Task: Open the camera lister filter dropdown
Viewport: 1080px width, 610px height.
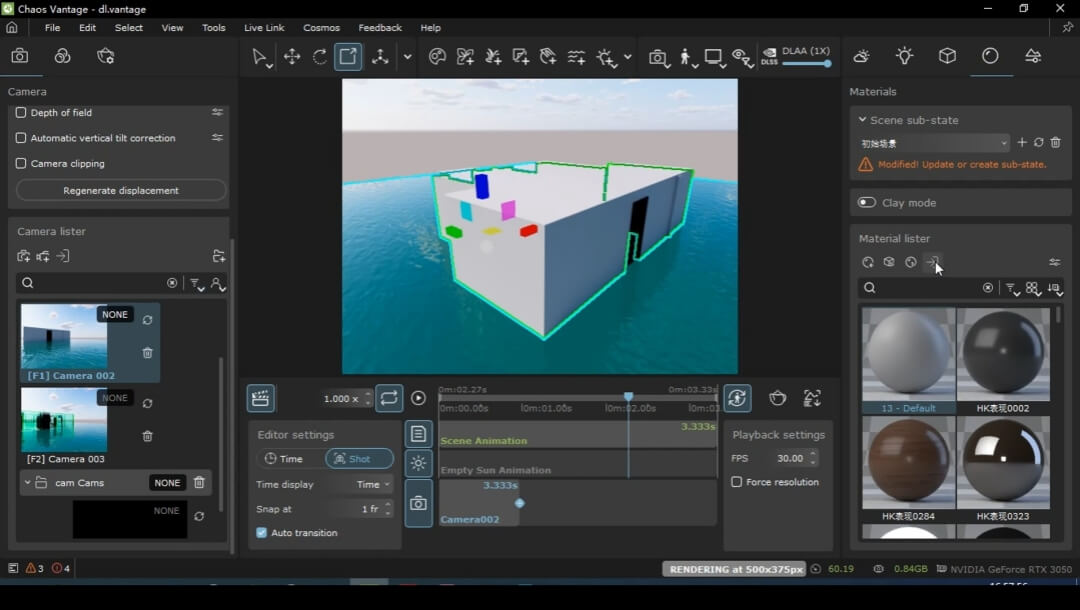Action: click(197, 284)
